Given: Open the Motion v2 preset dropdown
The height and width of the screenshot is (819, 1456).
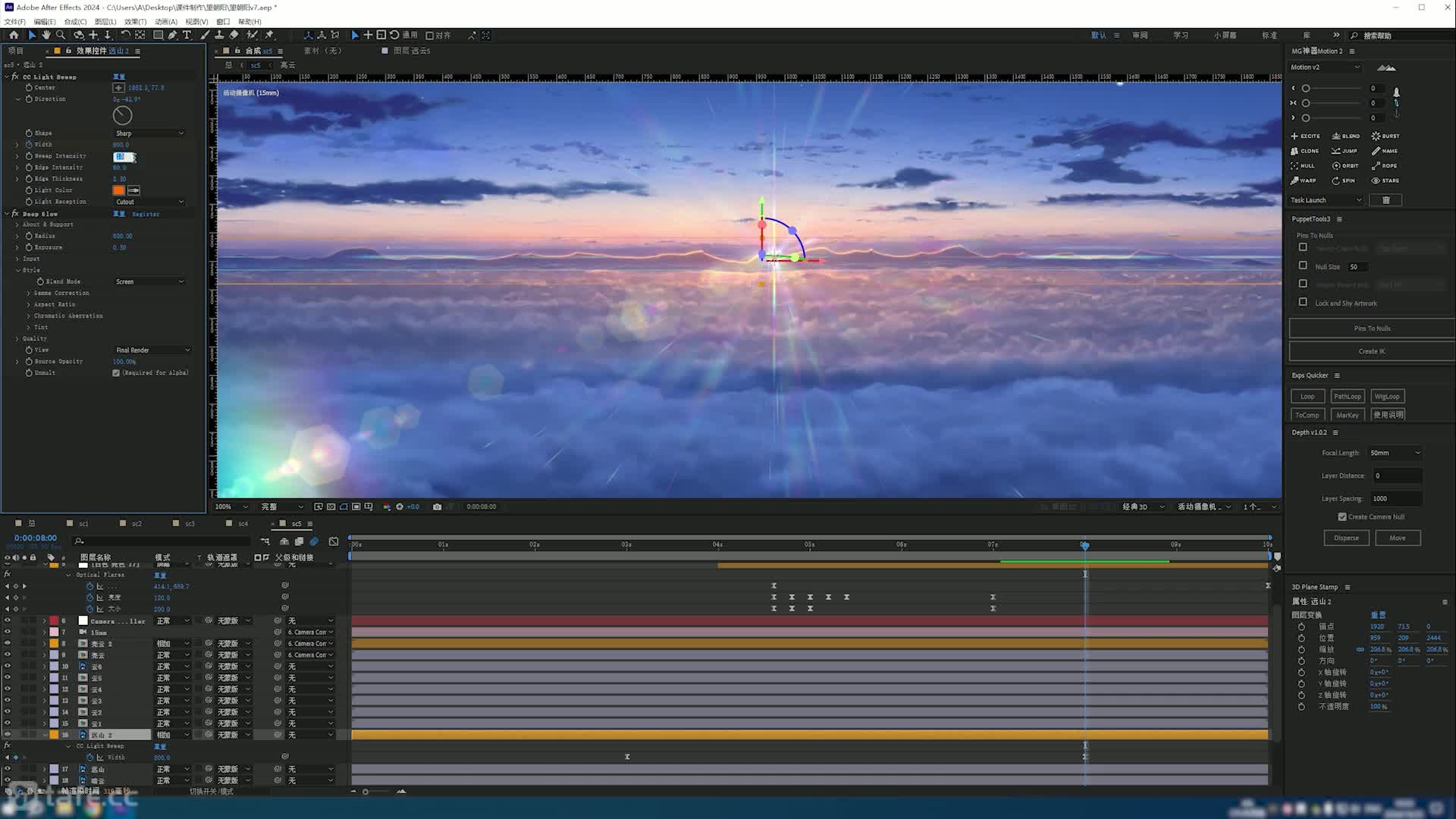Looking at the screenshot, I should pyautogui.click(x=1325, y=67).
